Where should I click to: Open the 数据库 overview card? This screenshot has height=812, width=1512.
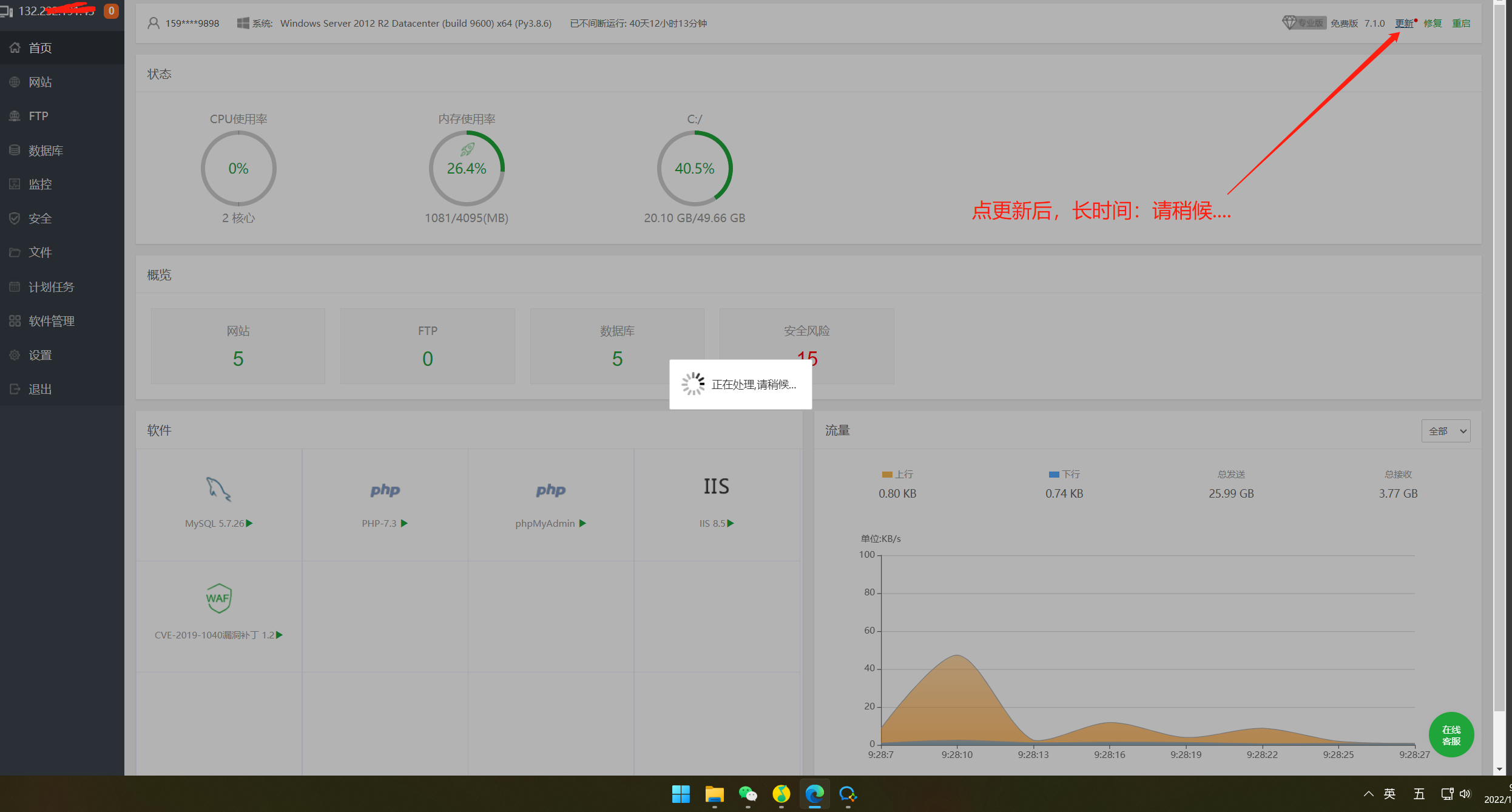[x=617, y=346]
